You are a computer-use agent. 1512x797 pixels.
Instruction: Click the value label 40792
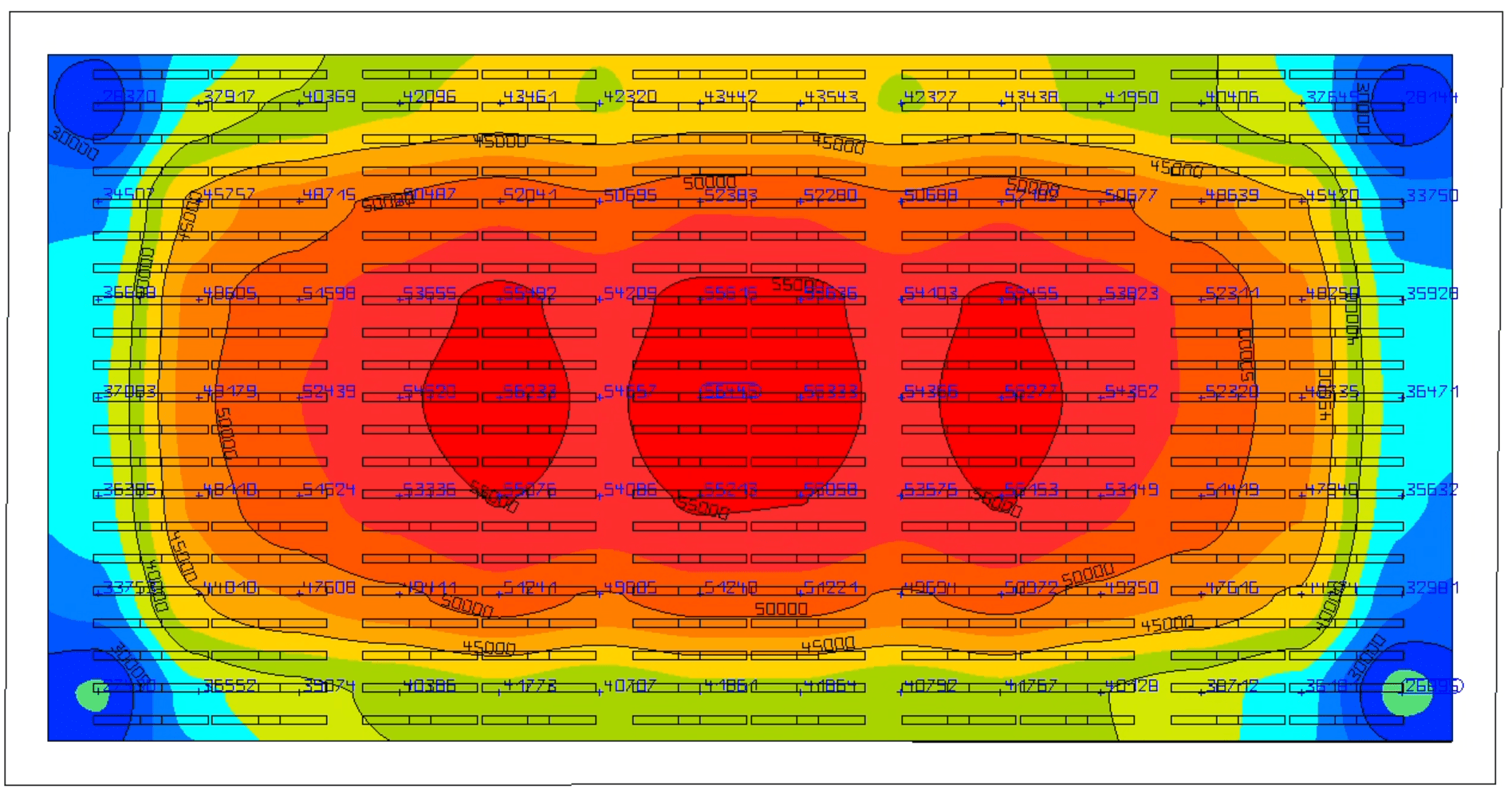click(x=931, y=685)
